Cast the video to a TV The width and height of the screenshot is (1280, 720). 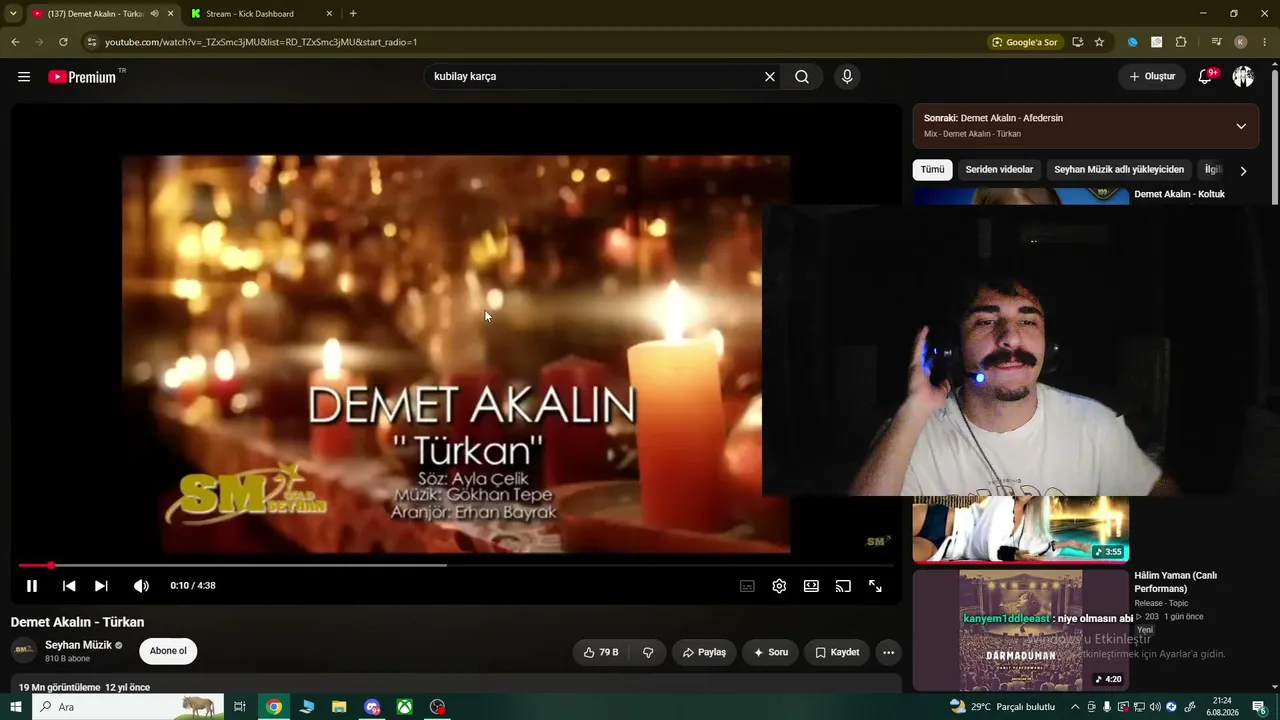click(843, 586)
